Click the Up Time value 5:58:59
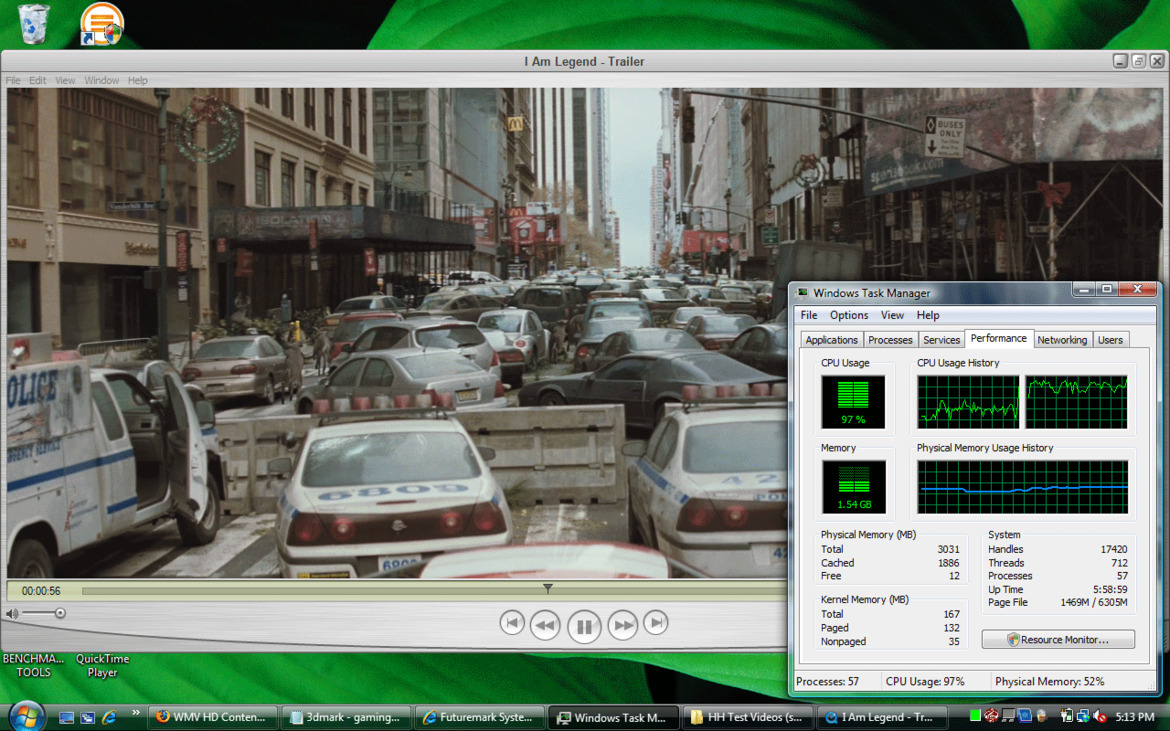The width and height of the screenshot is (1170, 731). tap(1110, 589)
